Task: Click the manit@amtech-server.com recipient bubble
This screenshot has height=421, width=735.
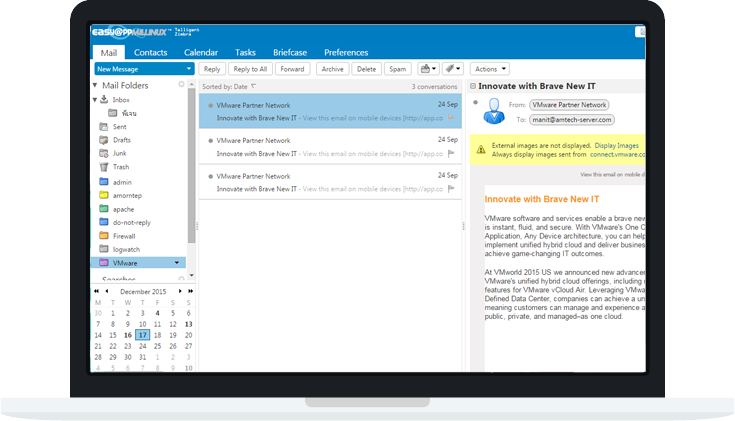Action: coord(571,120)
